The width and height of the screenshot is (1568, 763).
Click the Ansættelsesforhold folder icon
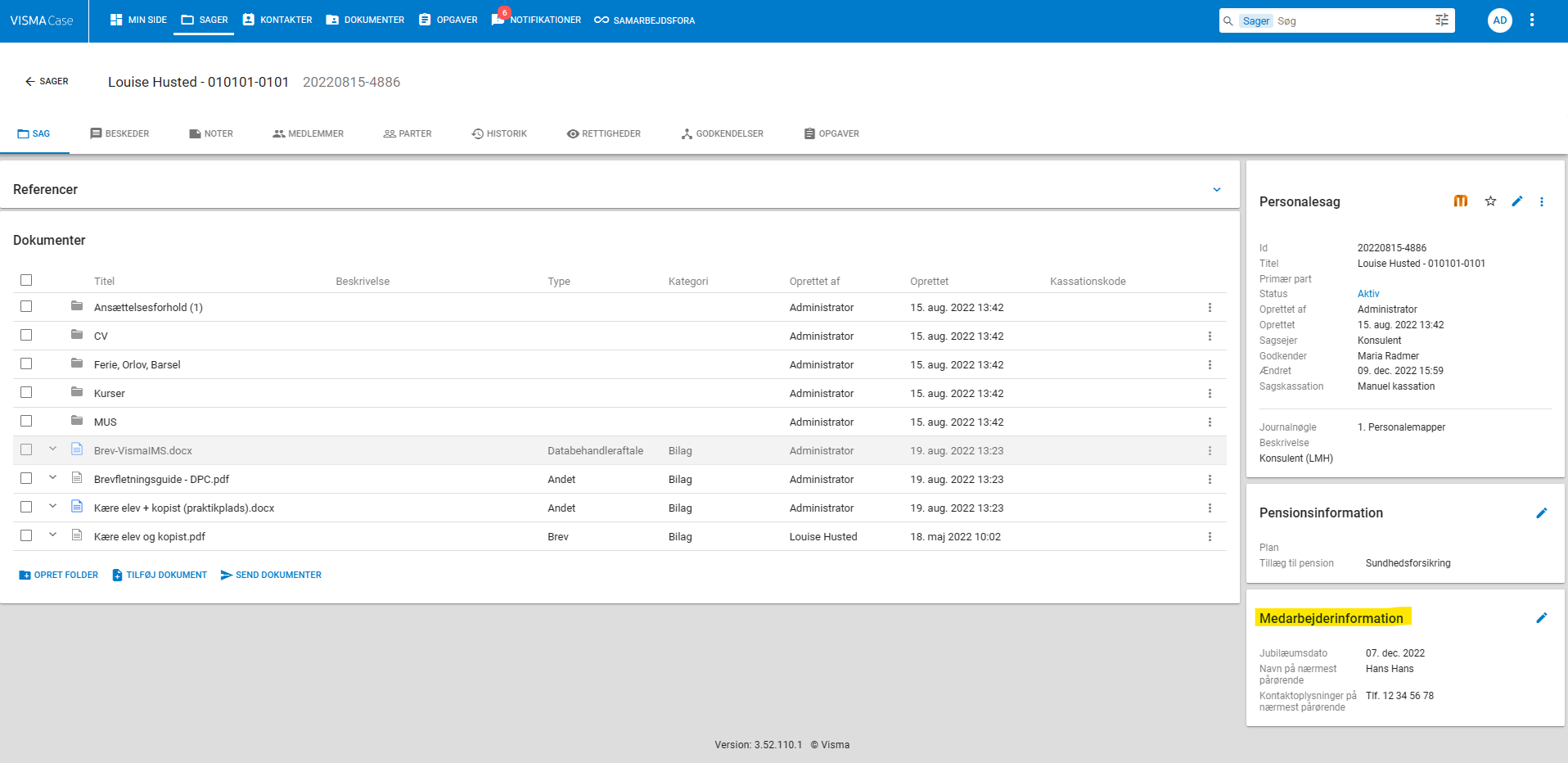tap(77, 306)
